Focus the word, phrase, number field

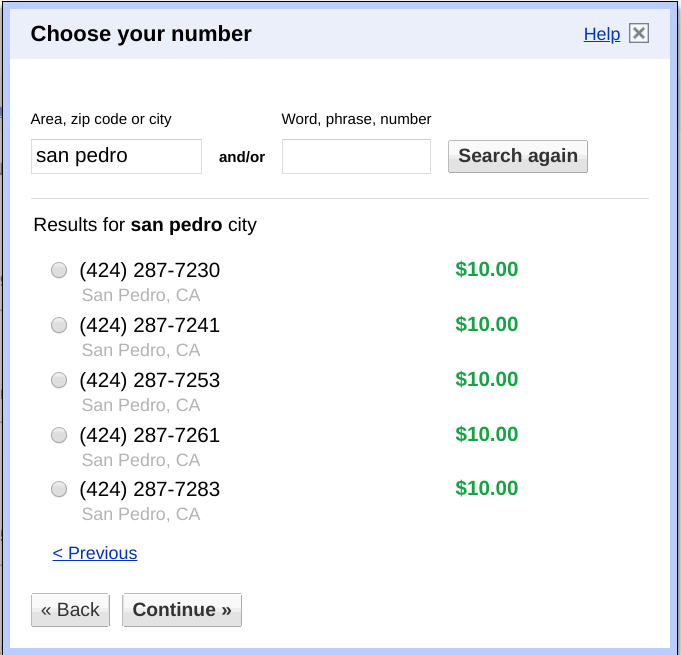click(x=356, y=156)
